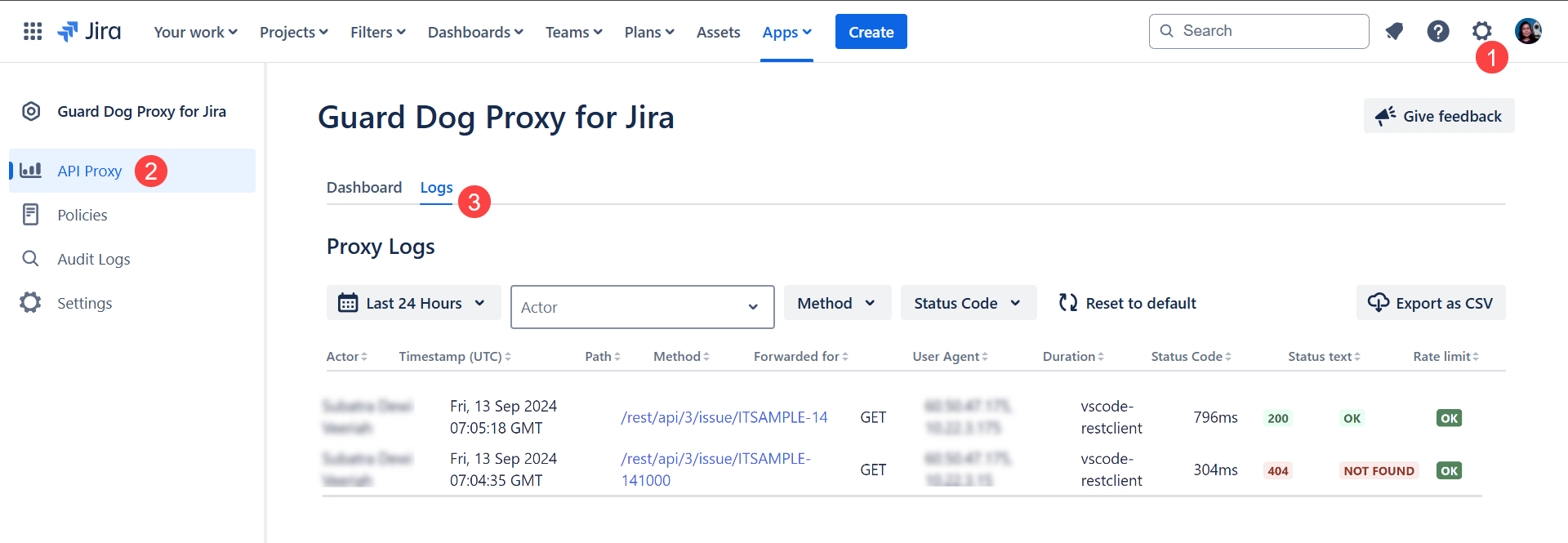Image resolution: width=1568 pixels, height=543 pixels.
Task: Click the 404 status code badge
Action: point(1278,470)
